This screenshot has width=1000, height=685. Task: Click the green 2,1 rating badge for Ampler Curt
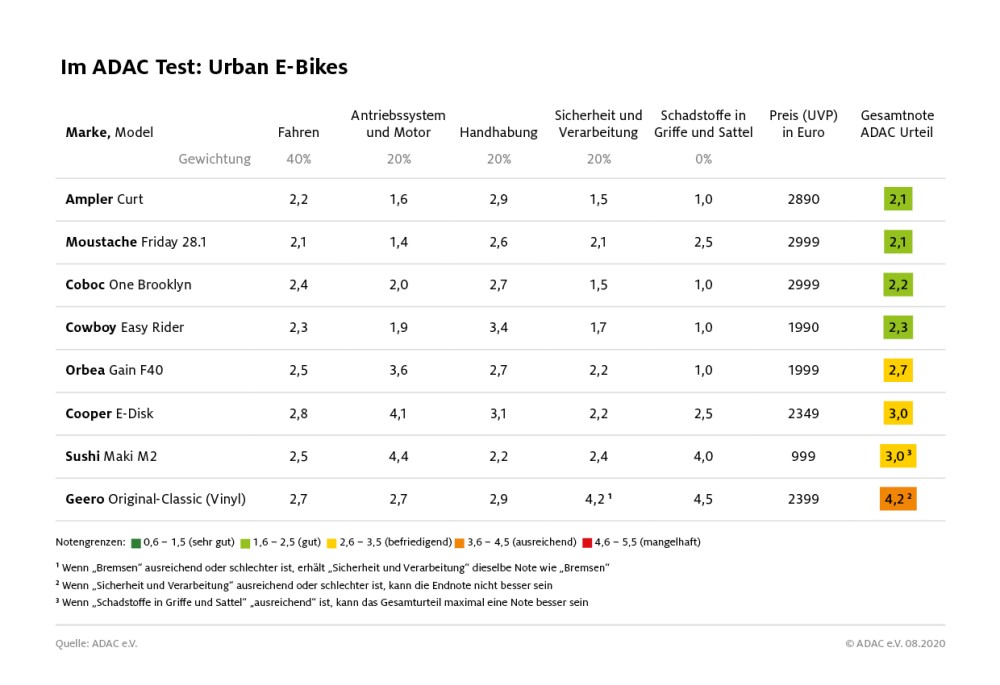898,199
